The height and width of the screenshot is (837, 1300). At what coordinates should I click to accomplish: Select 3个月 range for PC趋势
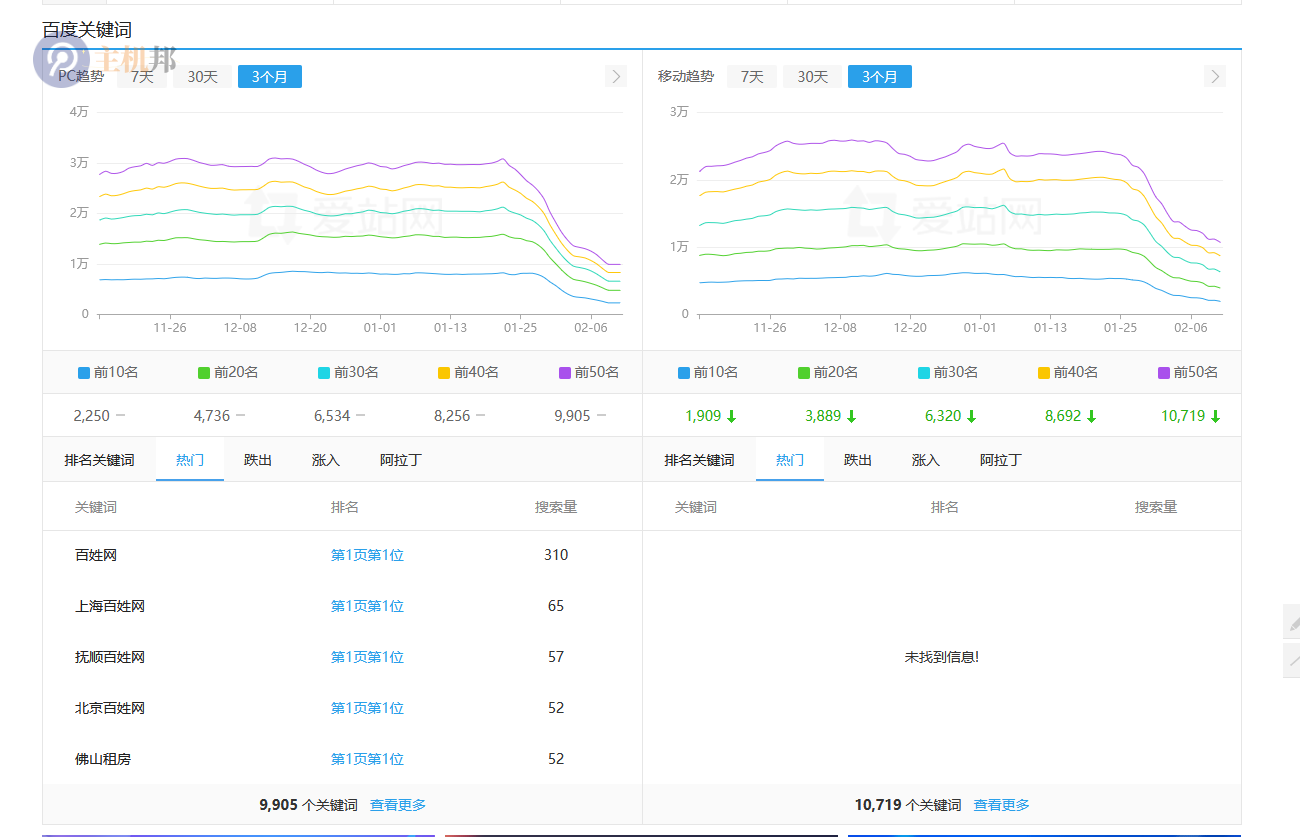tap(270, 76)
